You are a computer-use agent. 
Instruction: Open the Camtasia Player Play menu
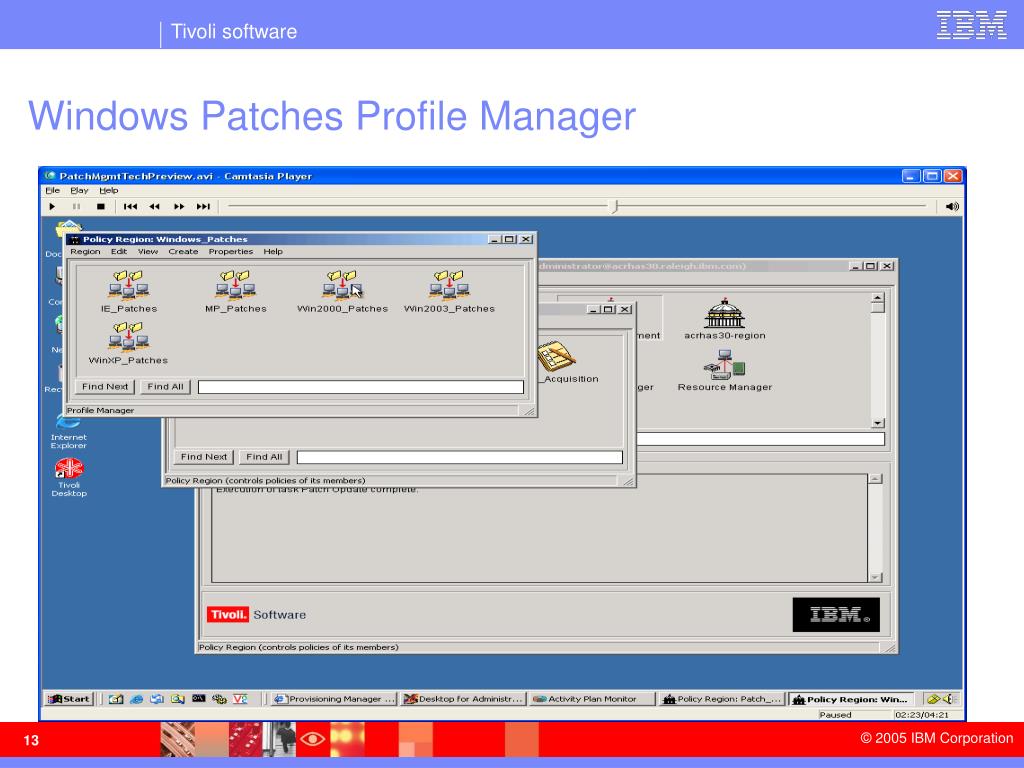[79, 191]
